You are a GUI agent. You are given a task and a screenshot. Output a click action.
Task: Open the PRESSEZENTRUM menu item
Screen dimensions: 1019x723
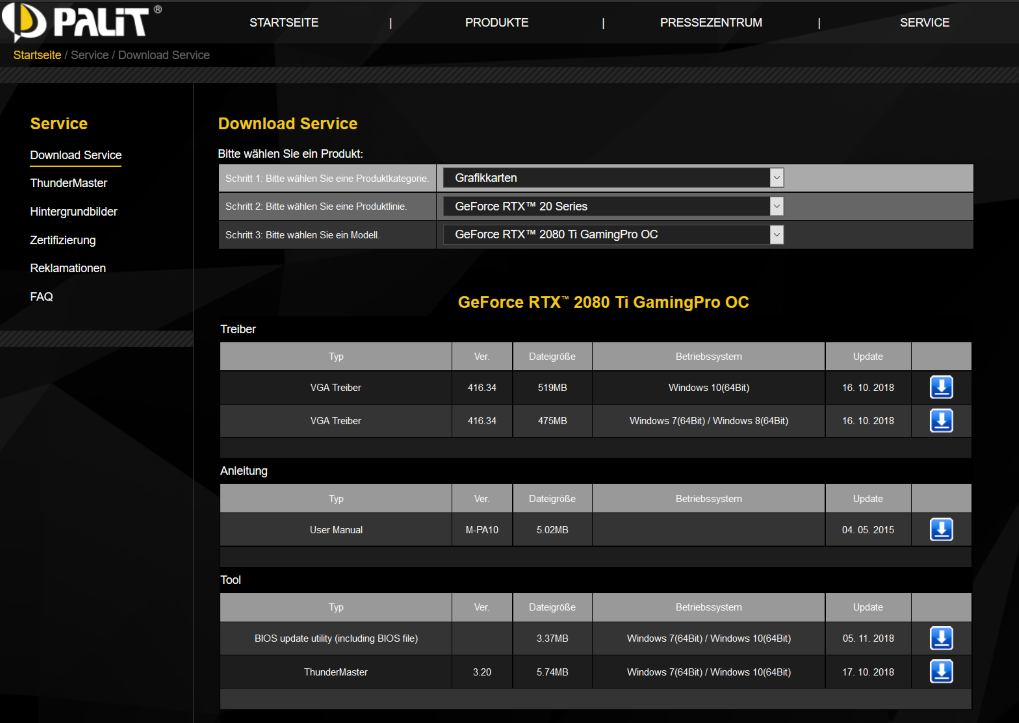711,23
